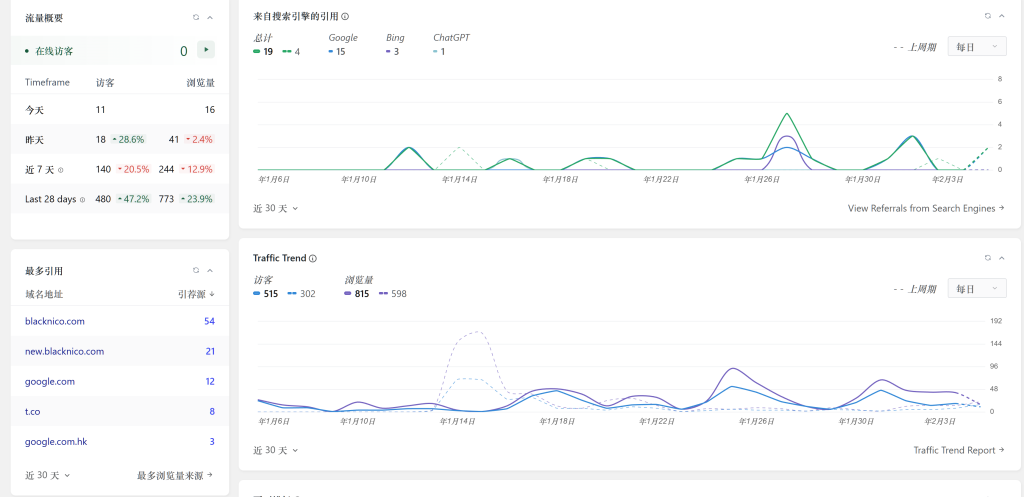Viewport: 1024px width, 497px height.
Task: Select the 昨天 timeframe row label
Action: [35, 140]
